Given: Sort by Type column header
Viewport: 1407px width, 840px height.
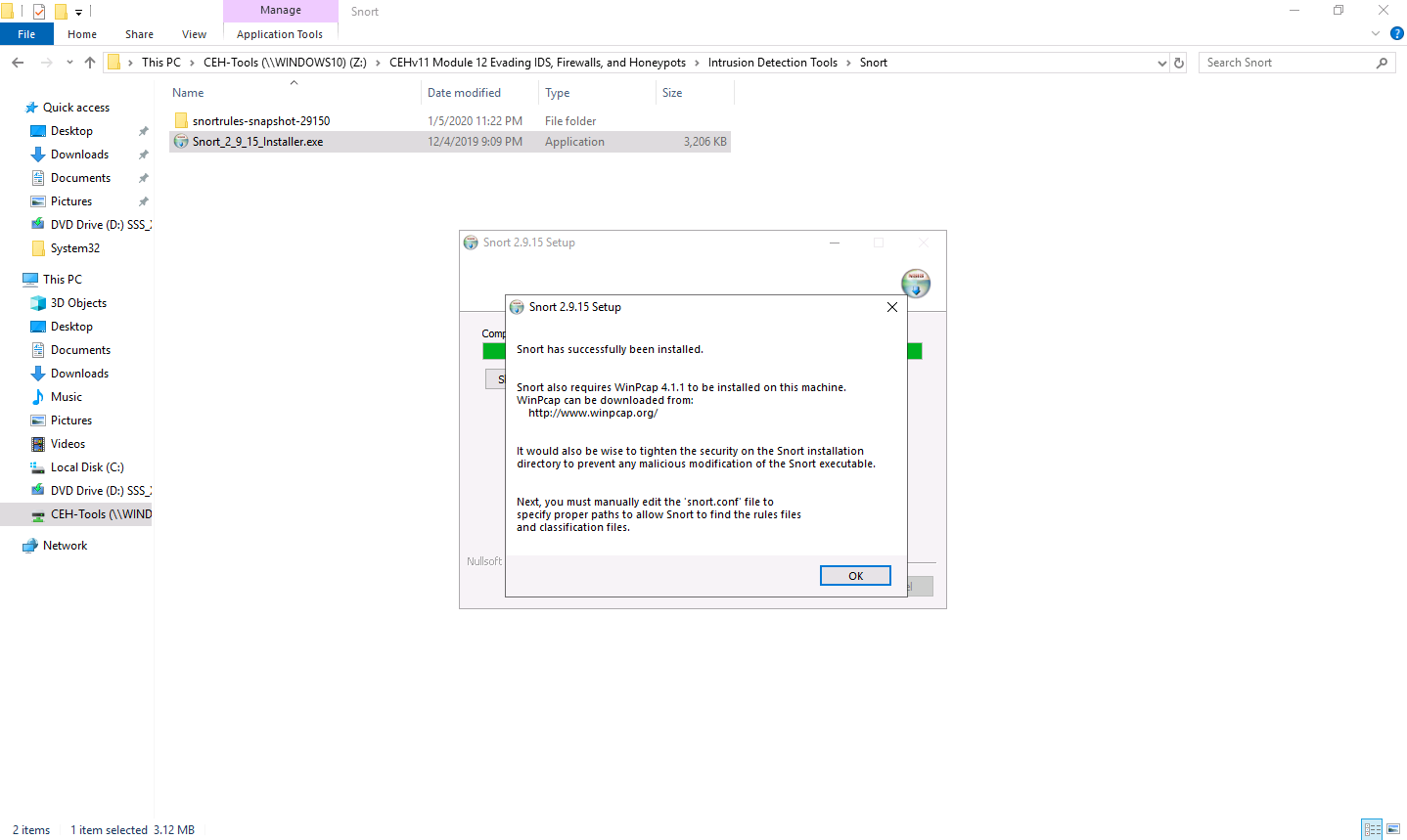Looking at the screenshot, I should (x=558, y=93).
